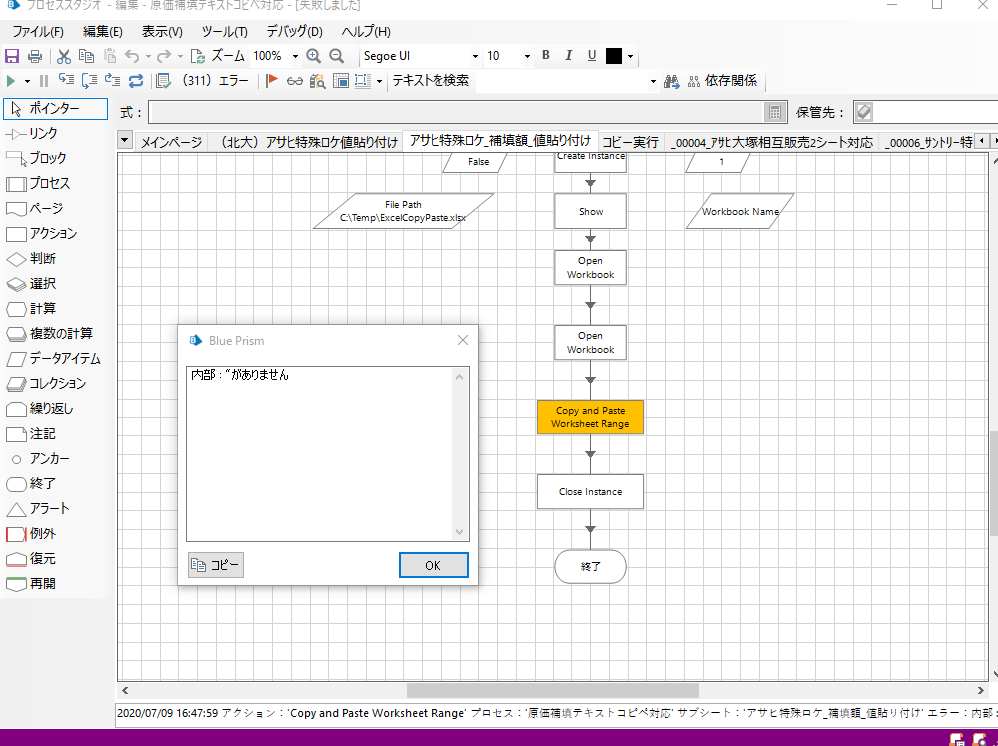Image resolution: width=998 pixels, height=746 pixels.
Task: Expand the grid options dropdown arrow
Action: (379, 81)
